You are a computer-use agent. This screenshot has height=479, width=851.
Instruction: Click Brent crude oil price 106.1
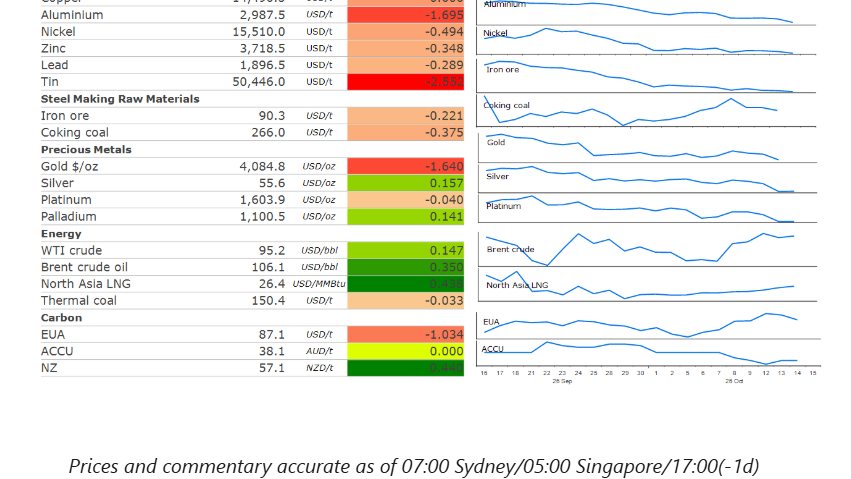coord(268,267)
